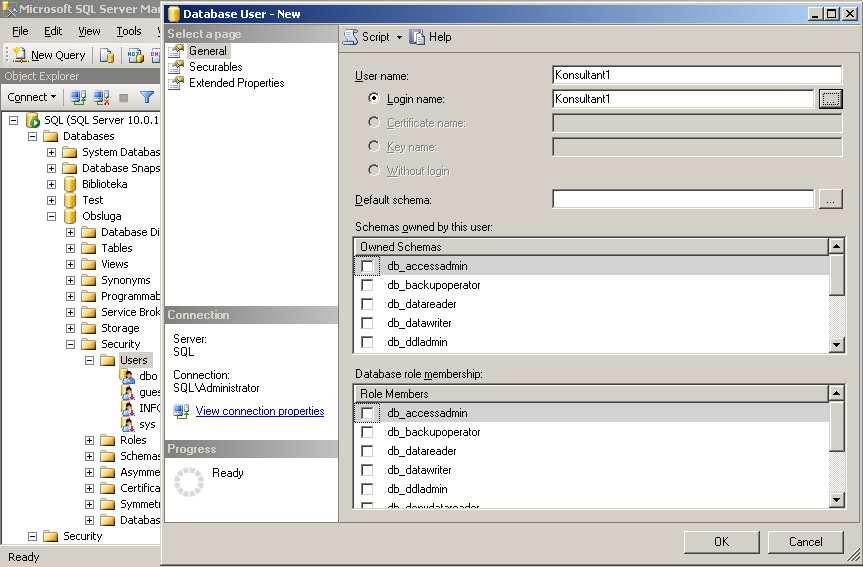Collapse the Databases node
The image size is (863, 567).
[x=32, y=136]
